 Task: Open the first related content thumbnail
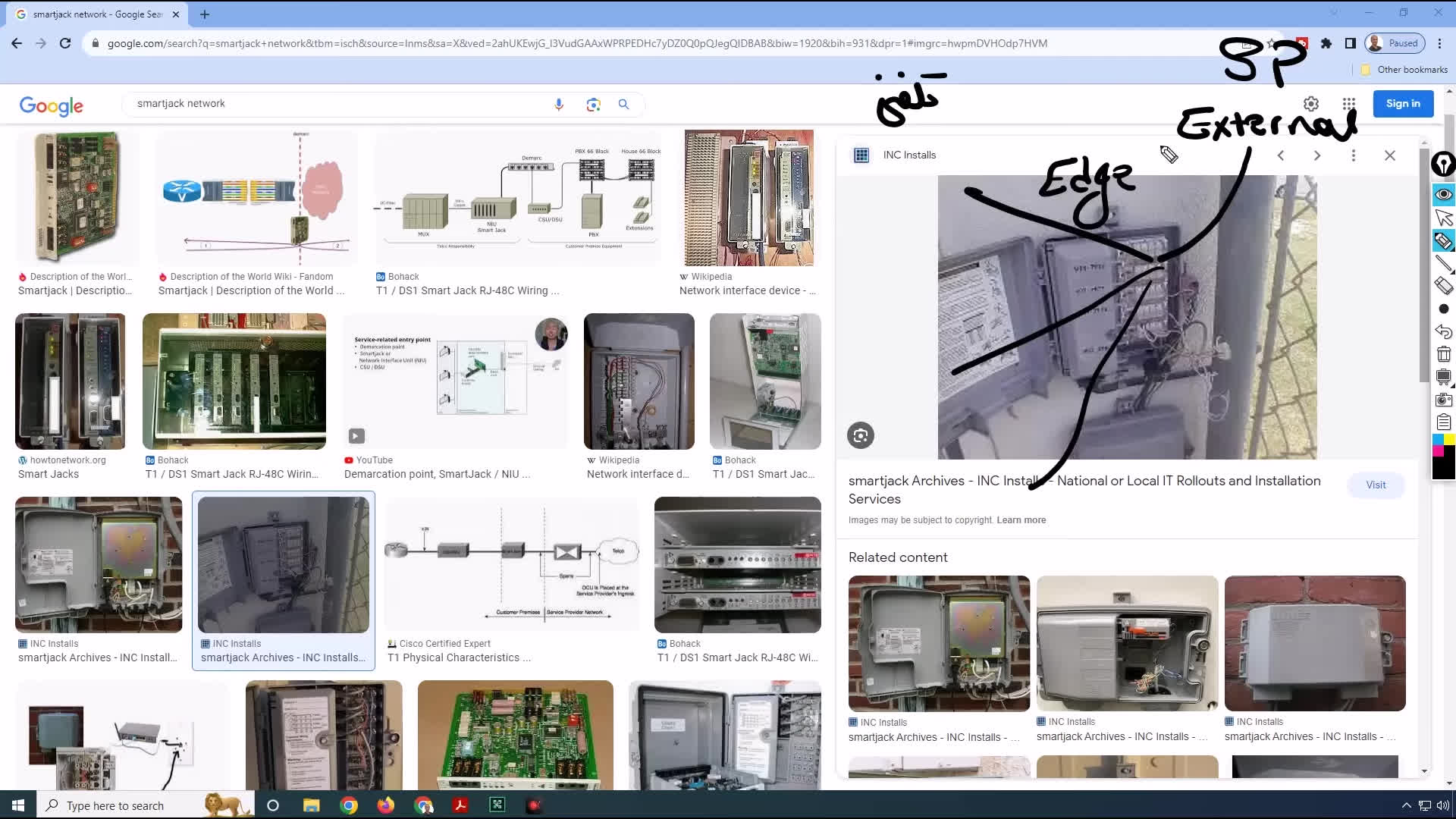(939, 643)
